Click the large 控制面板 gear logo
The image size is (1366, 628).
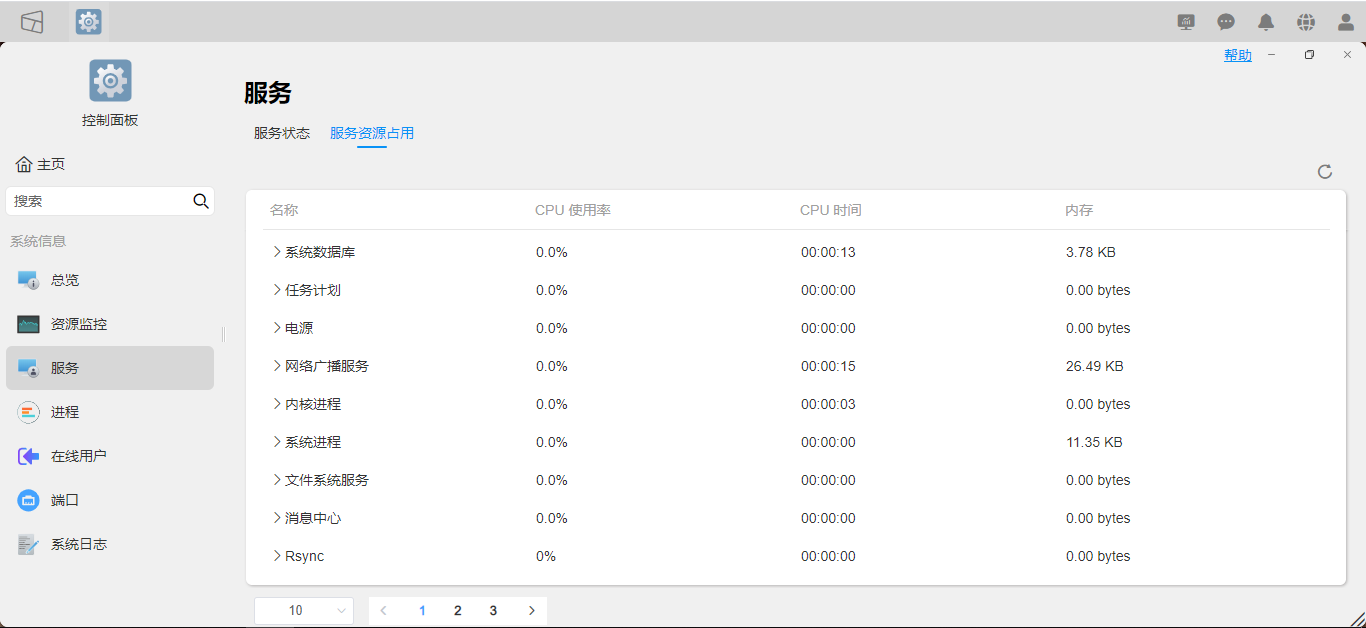[110, 81]
